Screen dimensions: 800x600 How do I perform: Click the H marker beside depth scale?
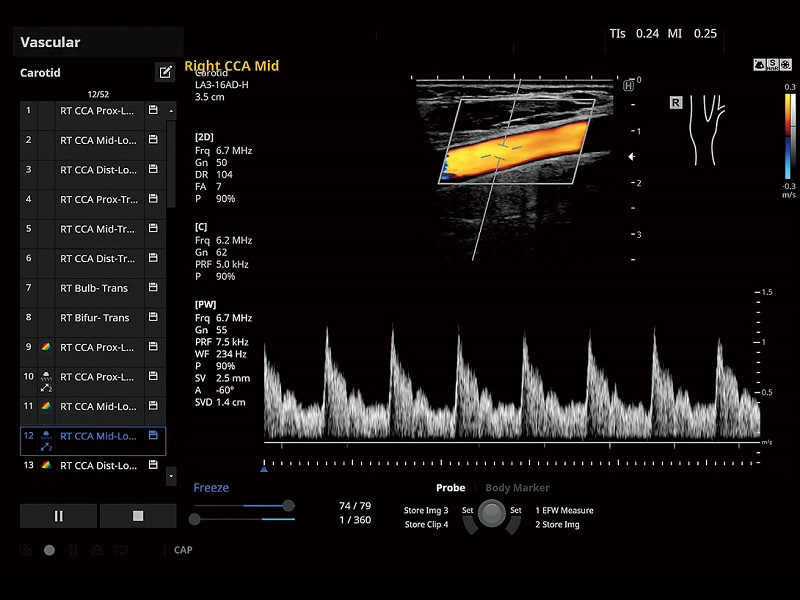point(629,86)
